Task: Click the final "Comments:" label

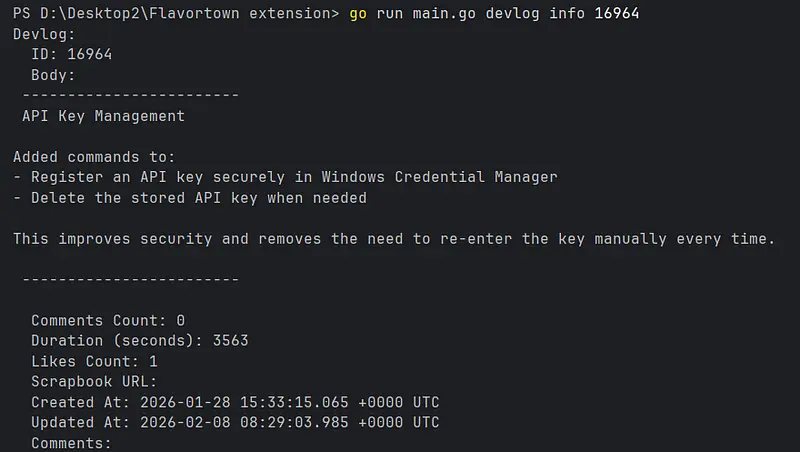Action: (71, 443)
